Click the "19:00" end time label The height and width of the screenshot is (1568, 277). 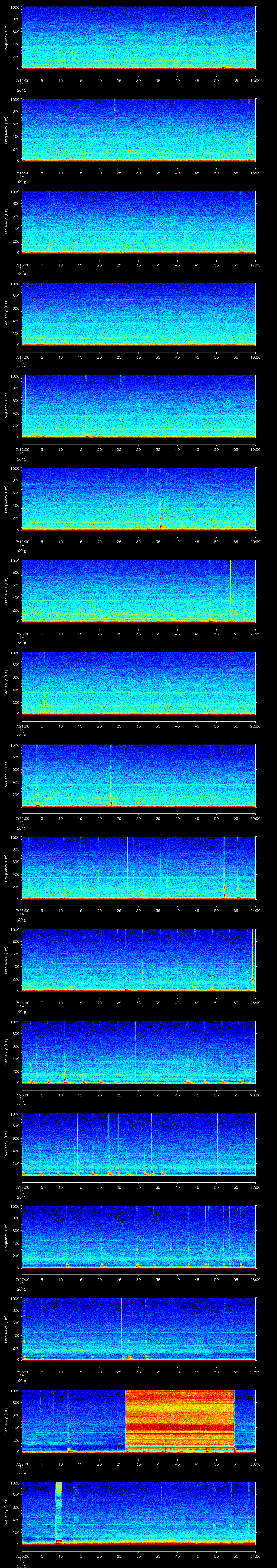tap(255, 449)
